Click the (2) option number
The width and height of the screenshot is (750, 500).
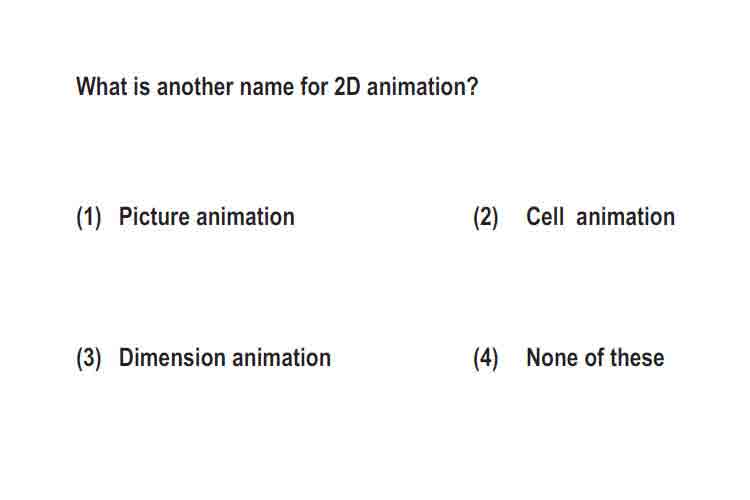(x=485, y=218)
